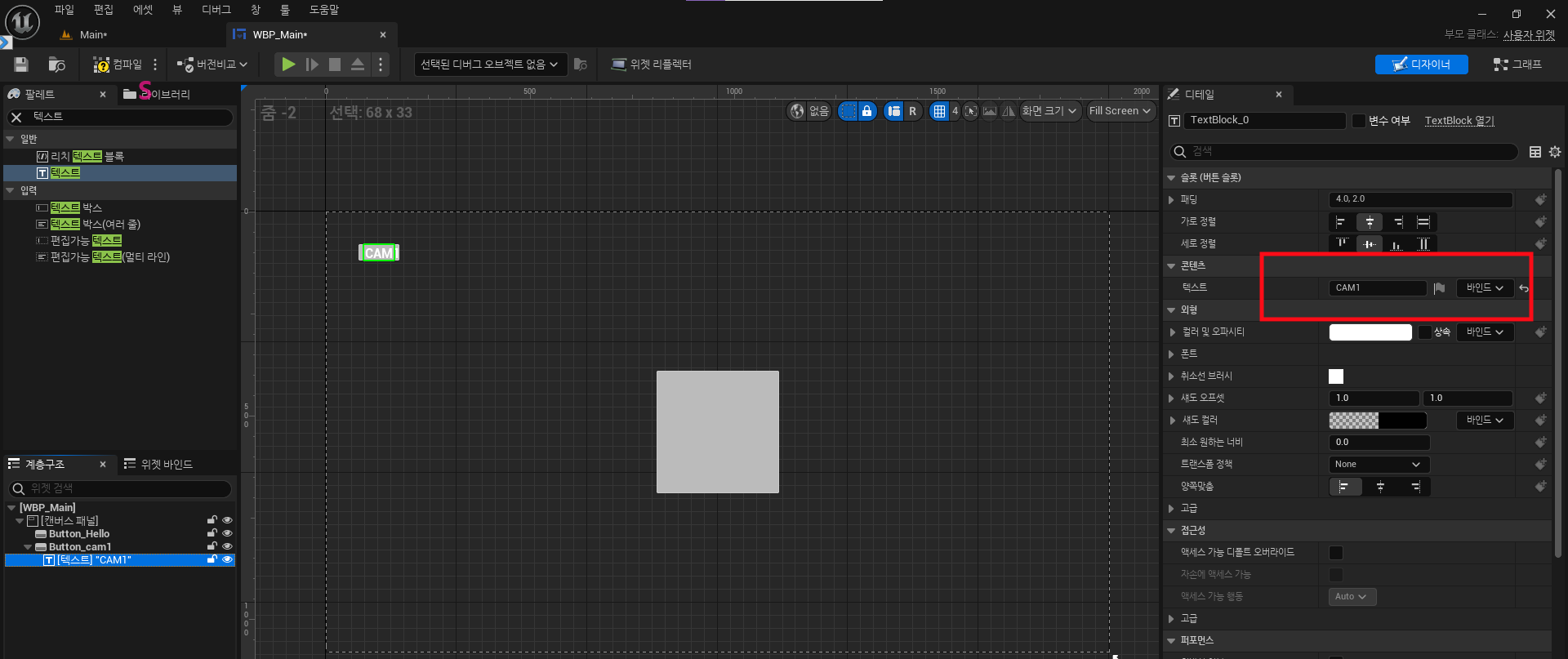The width and height of the screenshot is (1568, 659).
Task: Start play simulation with green arrow
Action: [x=288, y=65]
